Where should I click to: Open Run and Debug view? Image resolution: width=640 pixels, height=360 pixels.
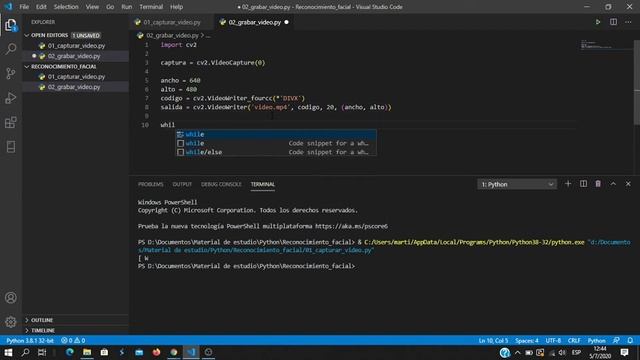click(x=11, y=98)
